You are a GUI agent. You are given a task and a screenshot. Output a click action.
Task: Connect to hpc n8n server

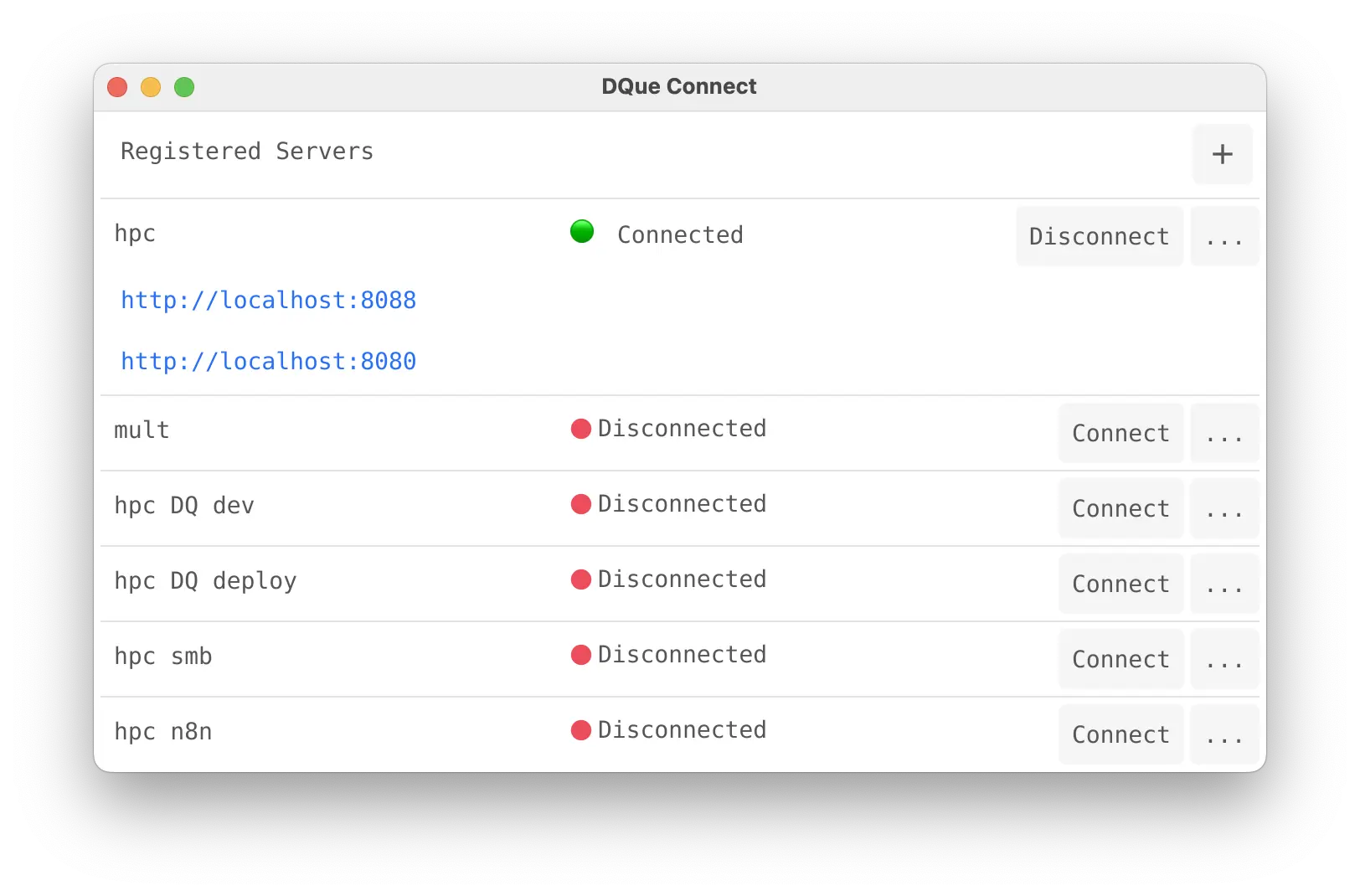[1120, 735]
